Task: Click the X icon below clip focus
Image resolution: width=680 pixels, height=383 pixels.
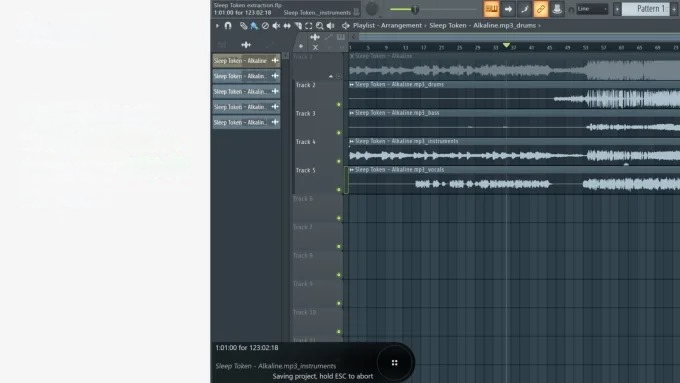Action: click(x=315, y=47)
